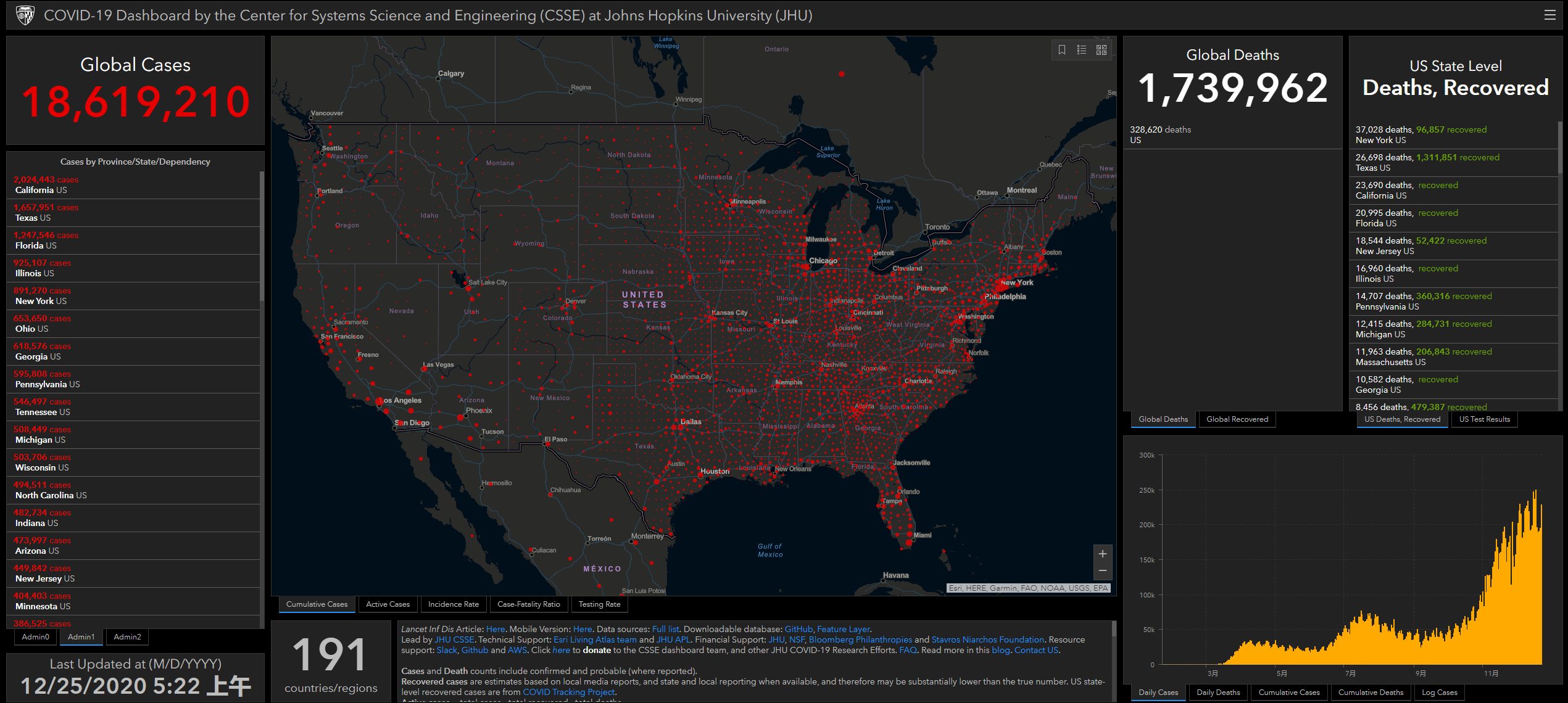The image size is (1568, 703).
Task: Open the Global Recovered tab
Action: click(x=1237, y=419)
